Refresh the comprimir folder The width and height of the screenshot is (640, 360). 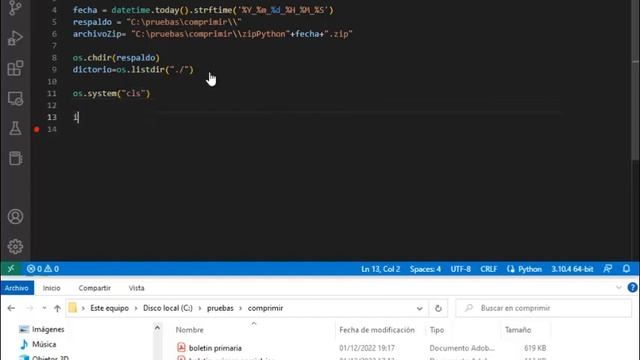[x=438, y=309]
